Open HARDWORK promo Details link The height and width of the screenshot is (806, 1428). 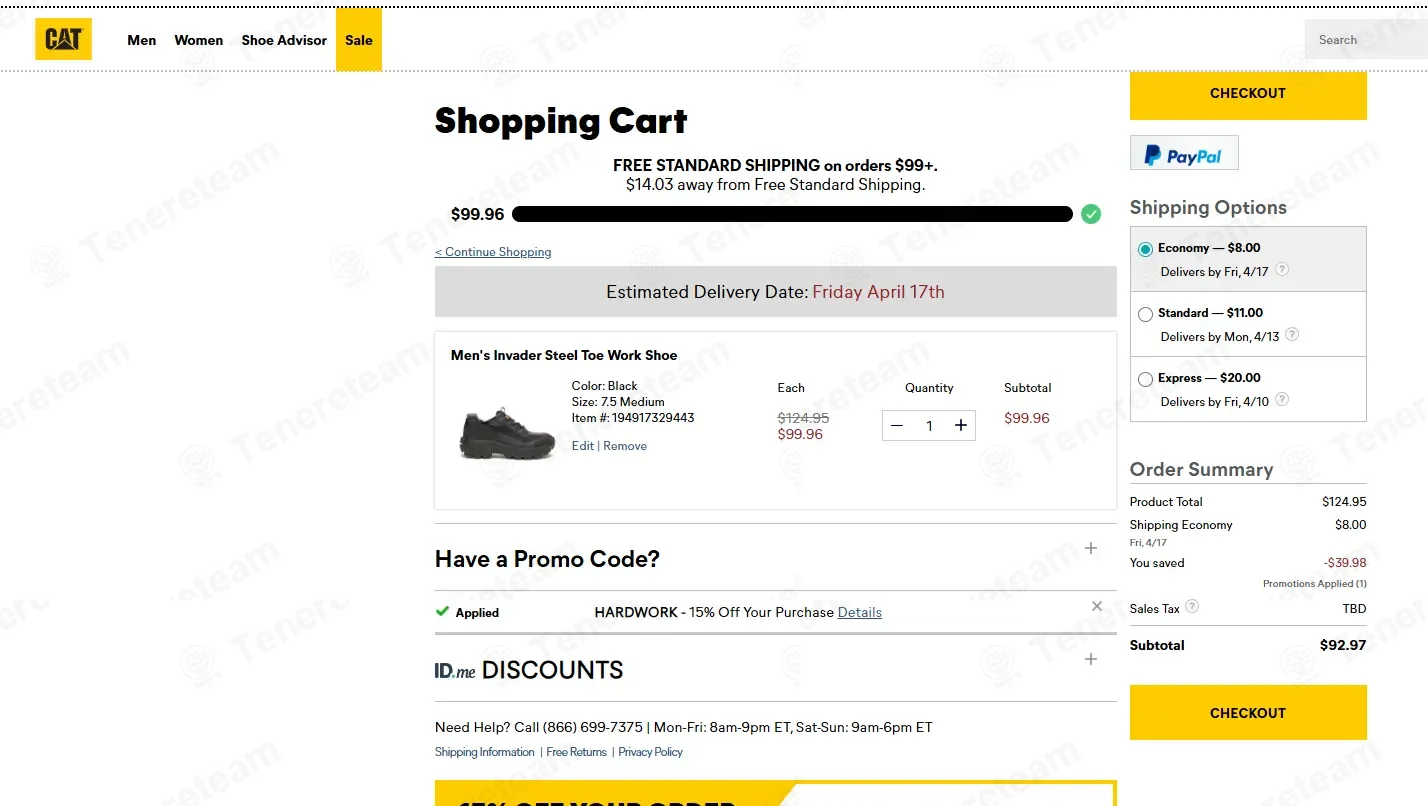click(x=860, y=612)
